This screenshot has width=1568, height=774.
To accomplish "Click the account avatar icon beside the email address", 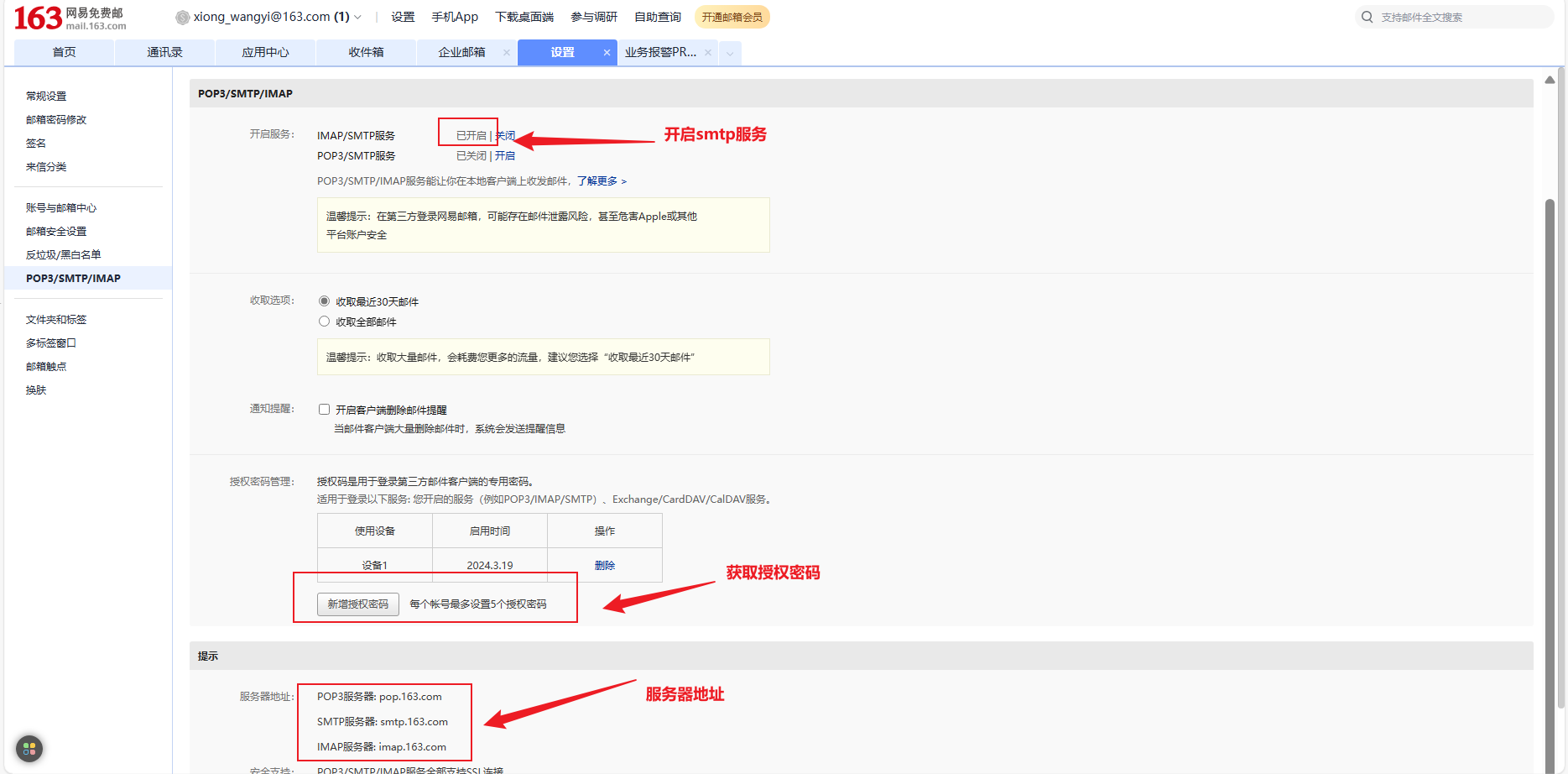I will pyautogui.click(x=182, y=17).
